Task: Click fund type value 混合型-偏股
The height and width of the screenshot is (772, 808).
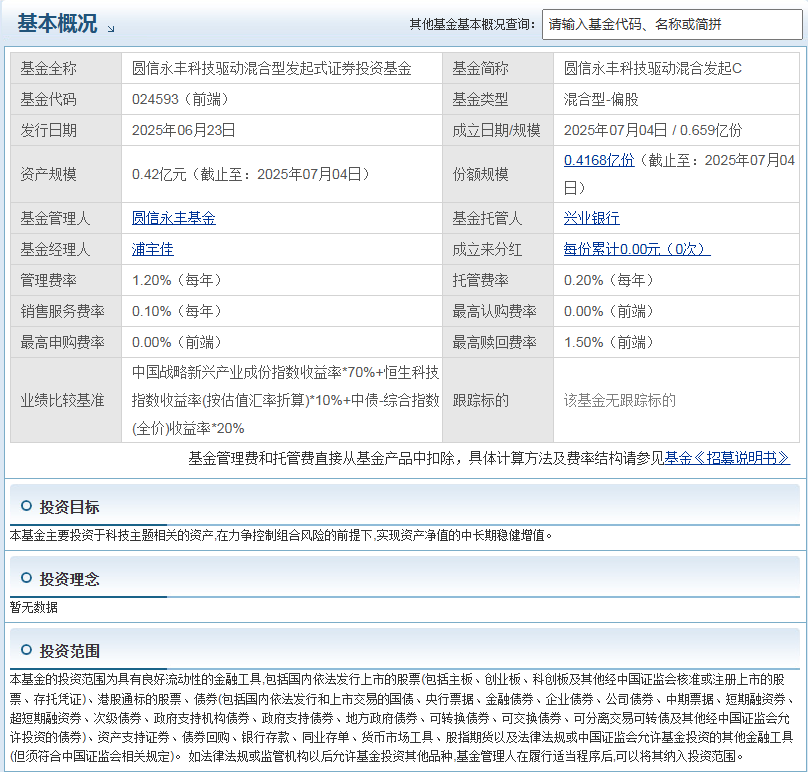Action: tap(601, 99)
